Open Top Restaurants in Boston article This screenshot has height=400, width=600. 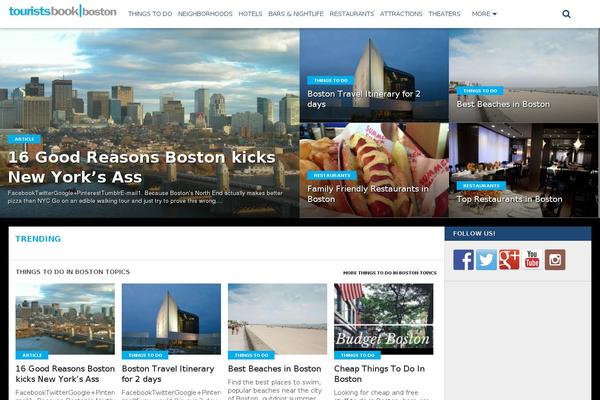[509, 199]
